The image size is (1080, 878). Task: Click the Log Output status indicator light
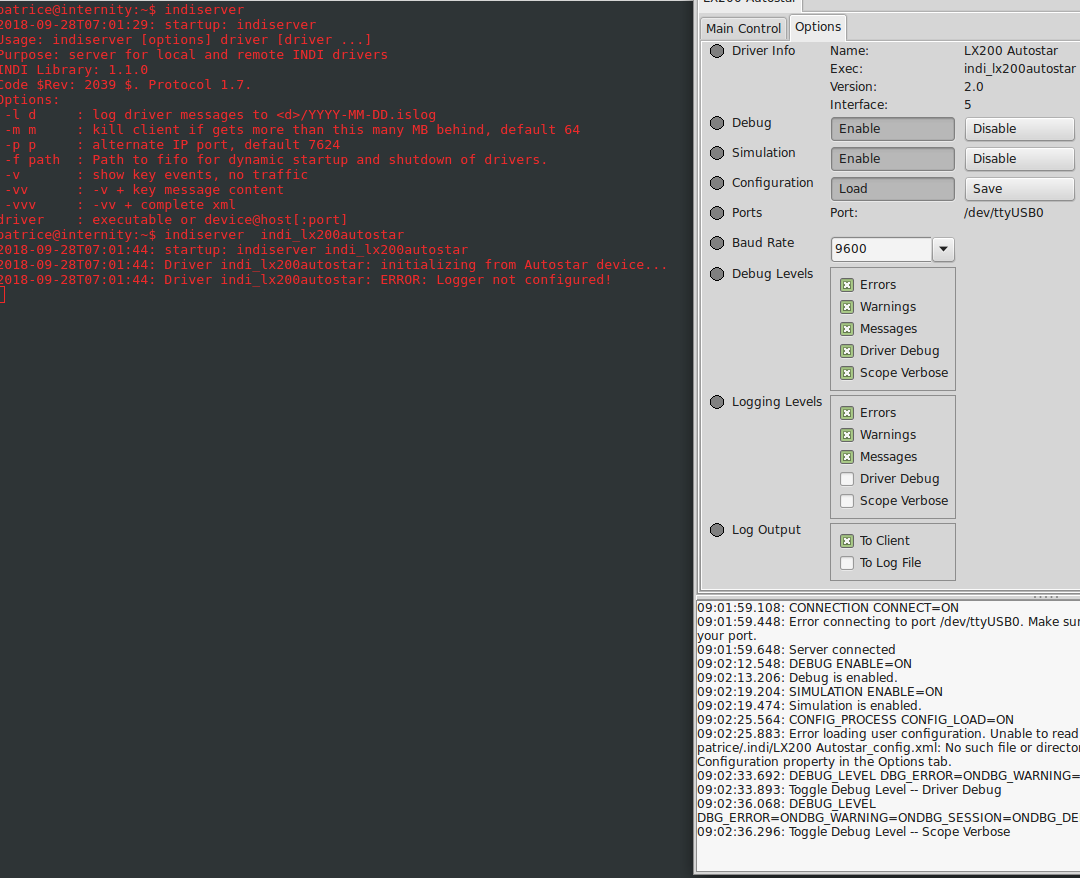(x=717, y=530)
